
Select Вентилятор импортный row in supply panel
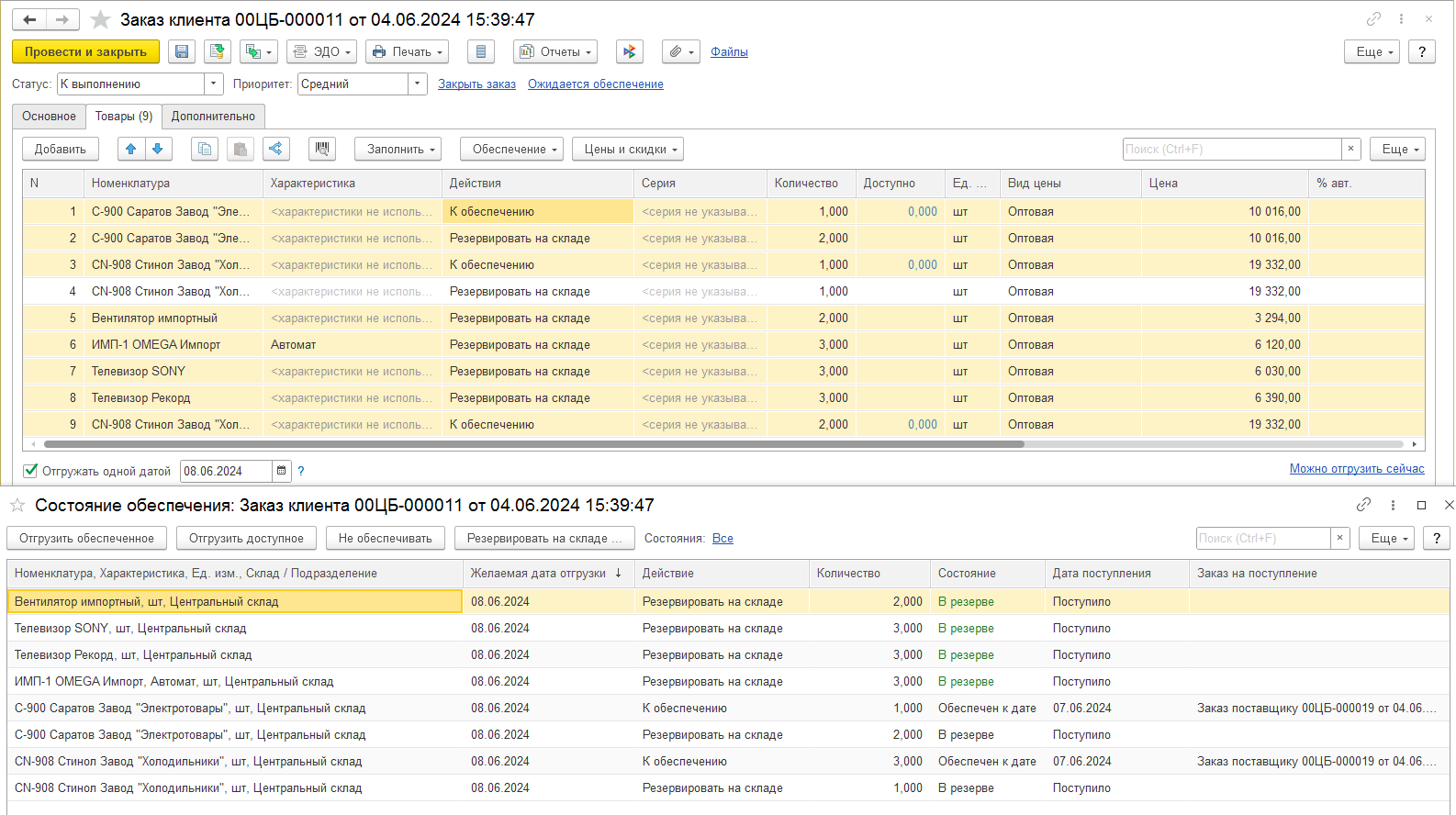[728, 602]
